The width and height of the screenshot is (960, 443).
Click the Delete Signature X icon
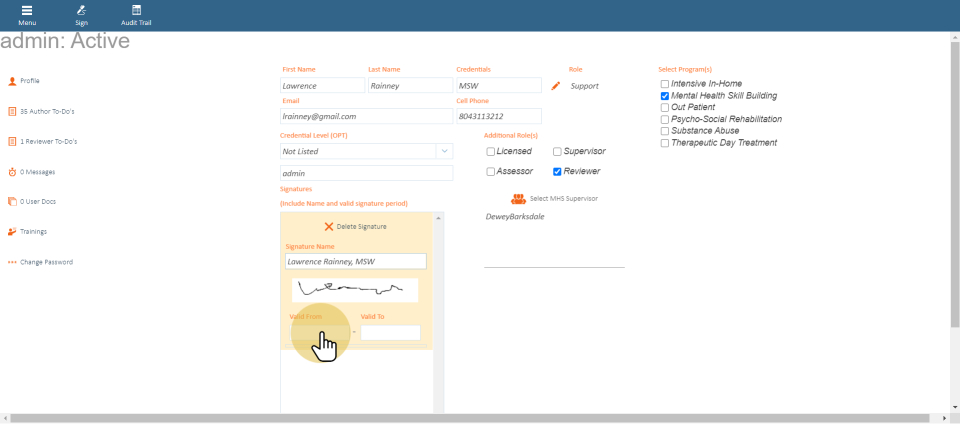point(329,227)
